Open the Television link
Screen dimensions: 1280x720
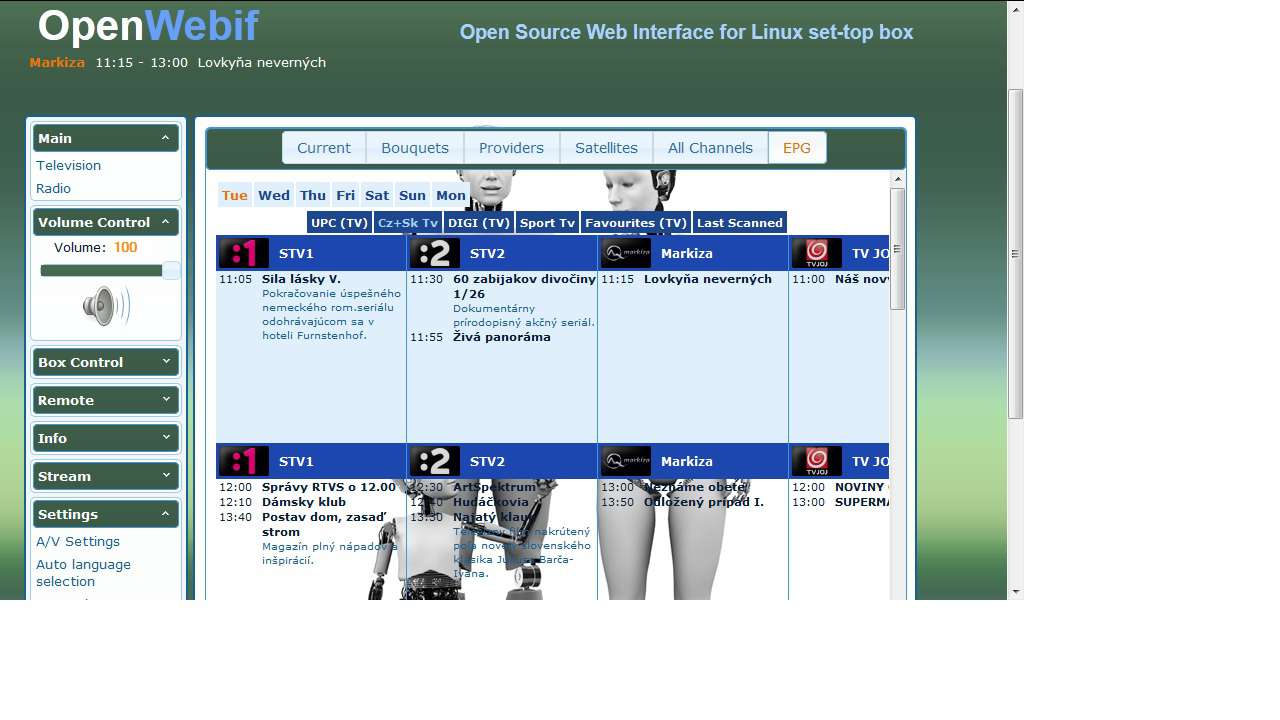click(68, 165)
